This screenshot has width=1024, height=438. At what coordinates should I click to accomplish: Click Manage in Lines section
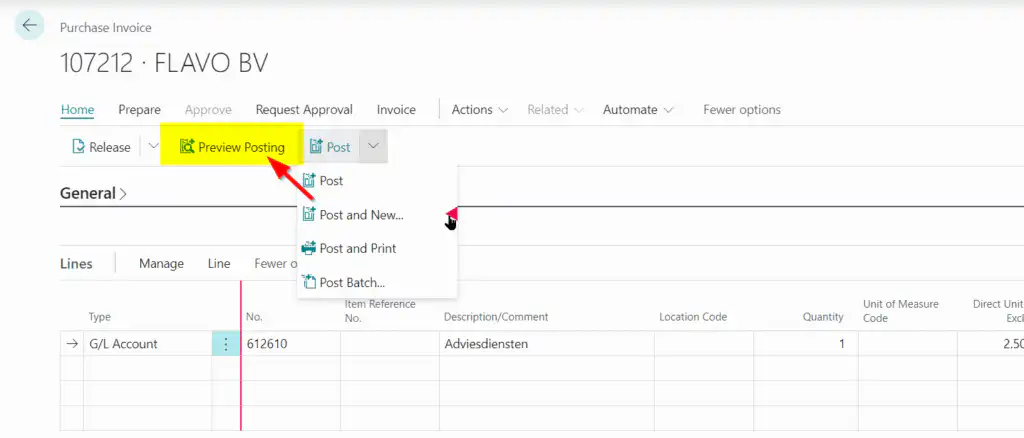(x=161, y=264)
